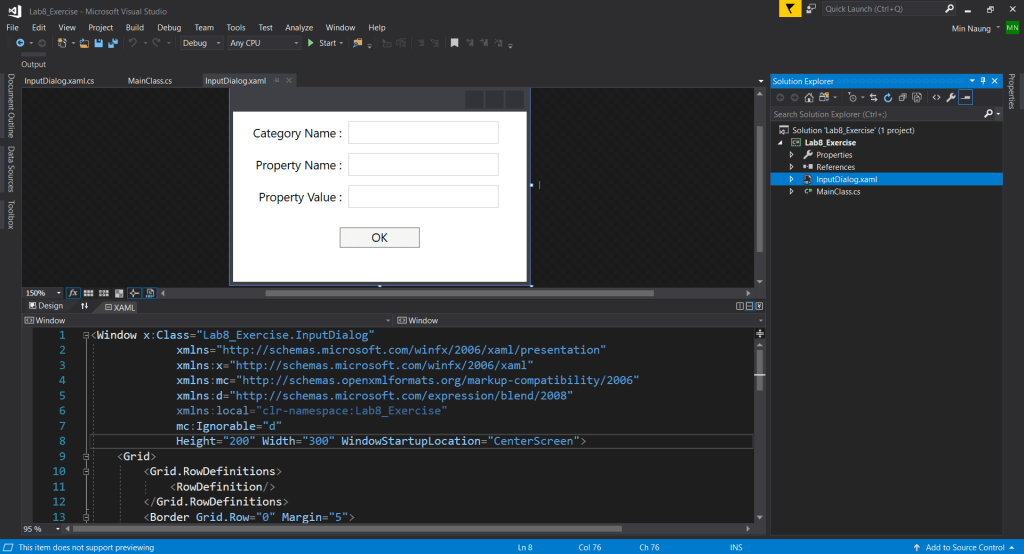The width and height of the screenshot is (1024, 554).
Task: Click the Refresh icon in Solution Explorer
Action: (887, 97)
